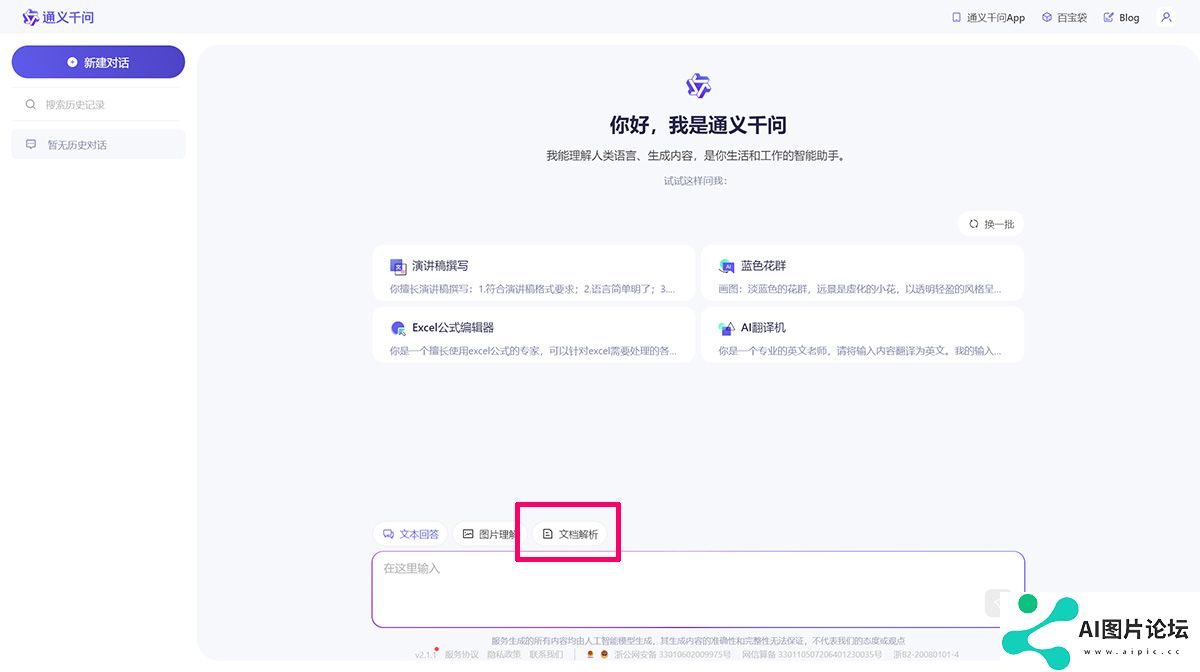Switch to the 图片理解 mode tab
The height and width of the screenshot is (672, 1200).
(x=489, y=534)
